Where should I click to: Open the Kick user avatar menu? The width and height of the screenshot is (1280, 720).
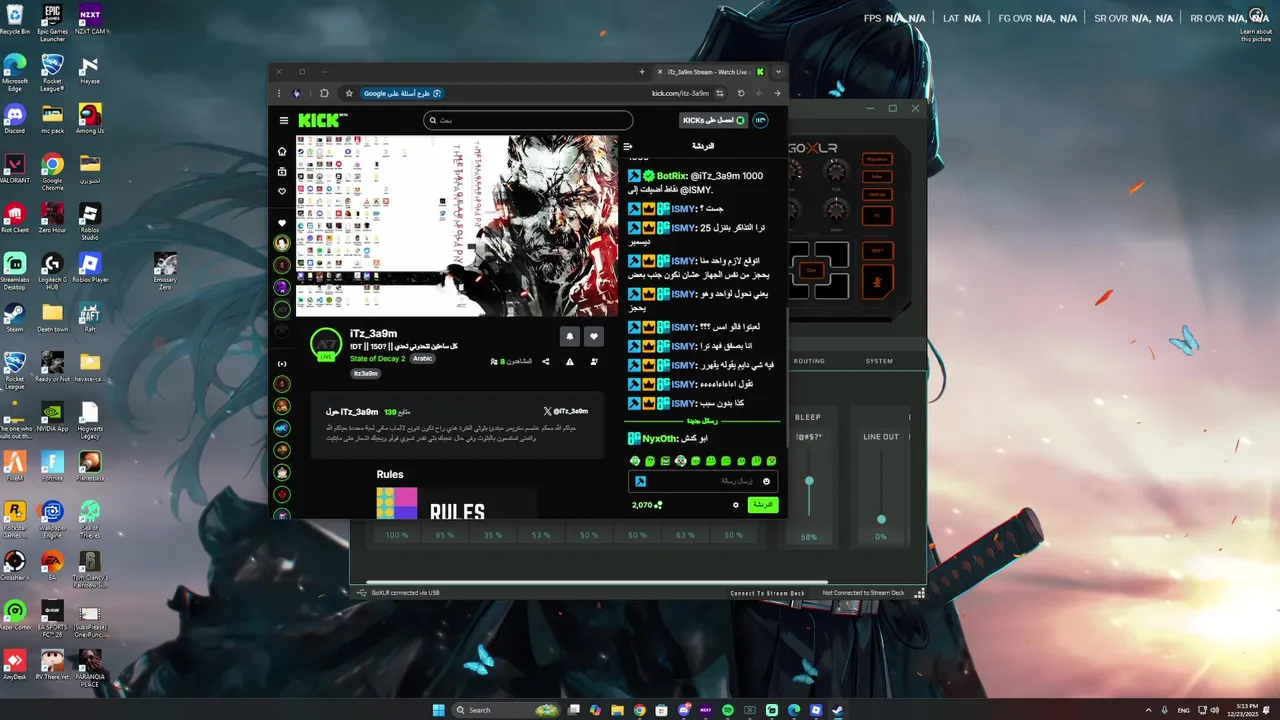pyautogui.click(x=760, y=120)
